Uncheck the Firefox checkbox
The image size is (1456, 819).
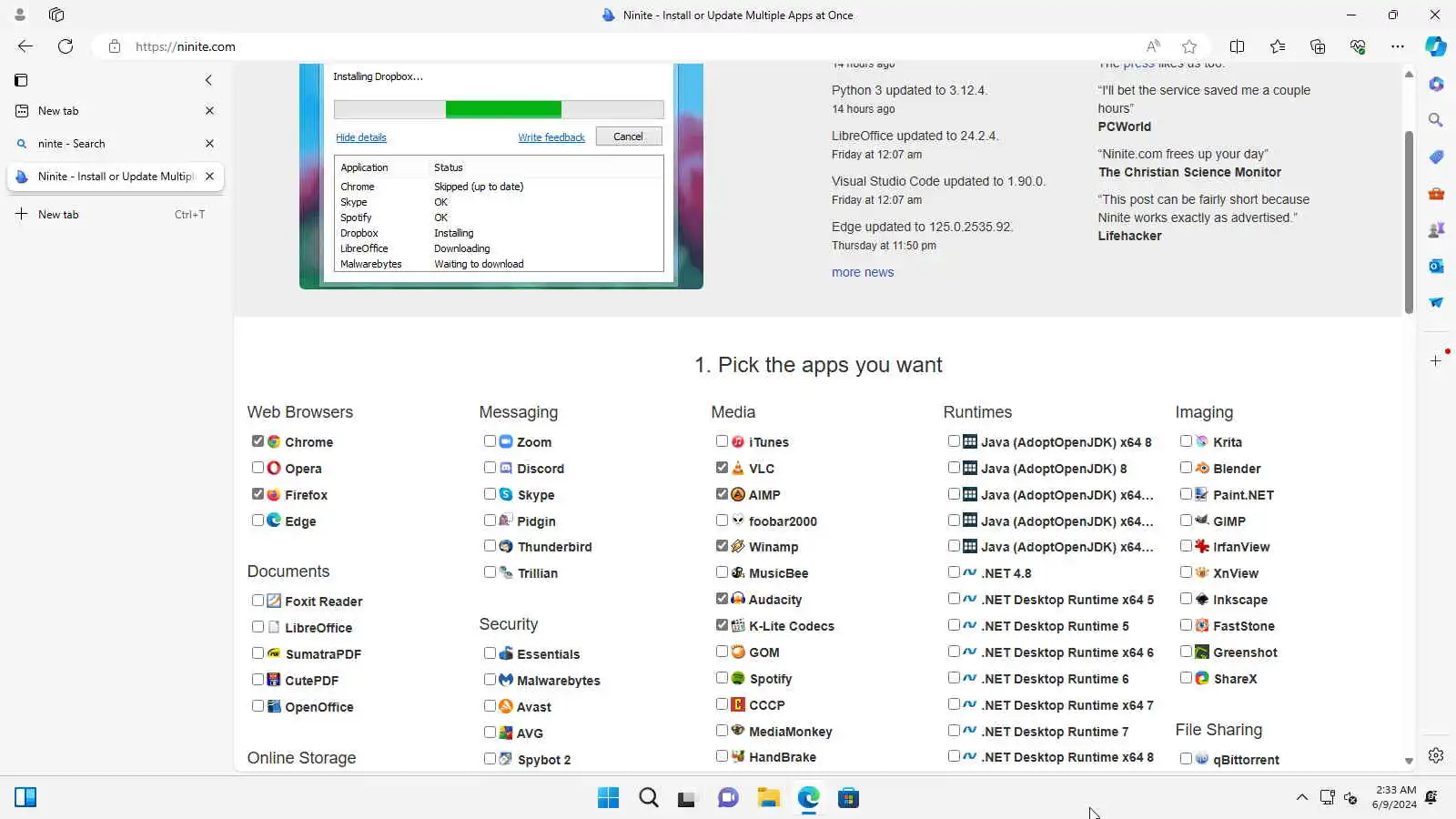tap(258, 494)
